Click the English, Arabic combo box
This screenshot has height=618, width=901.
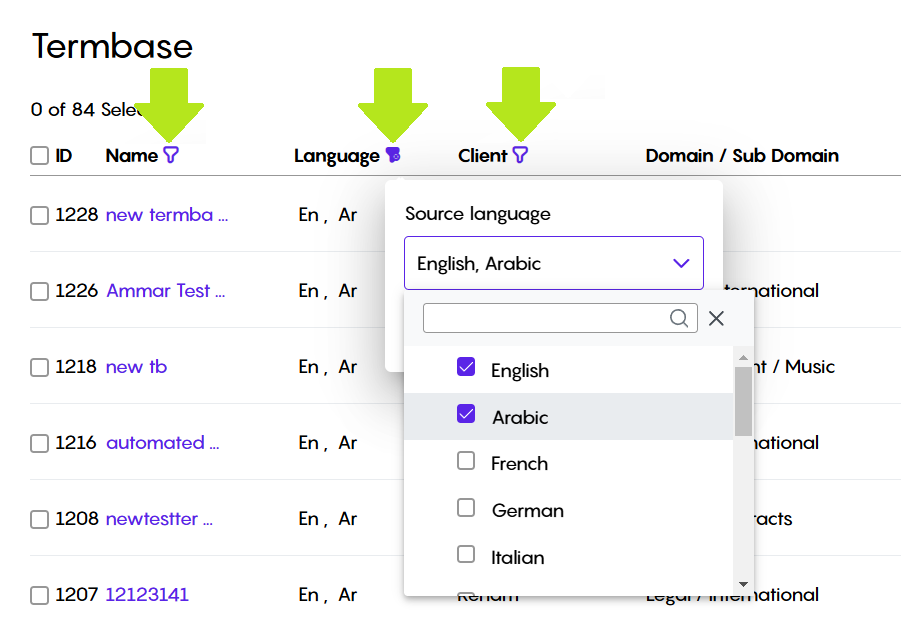[554, 263]
